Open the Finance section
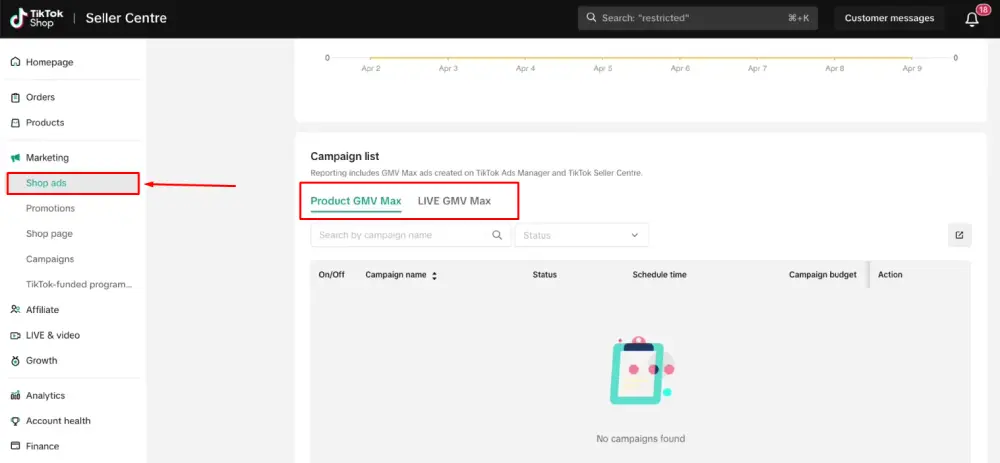1000x463 pixels. tap(42, 446)
